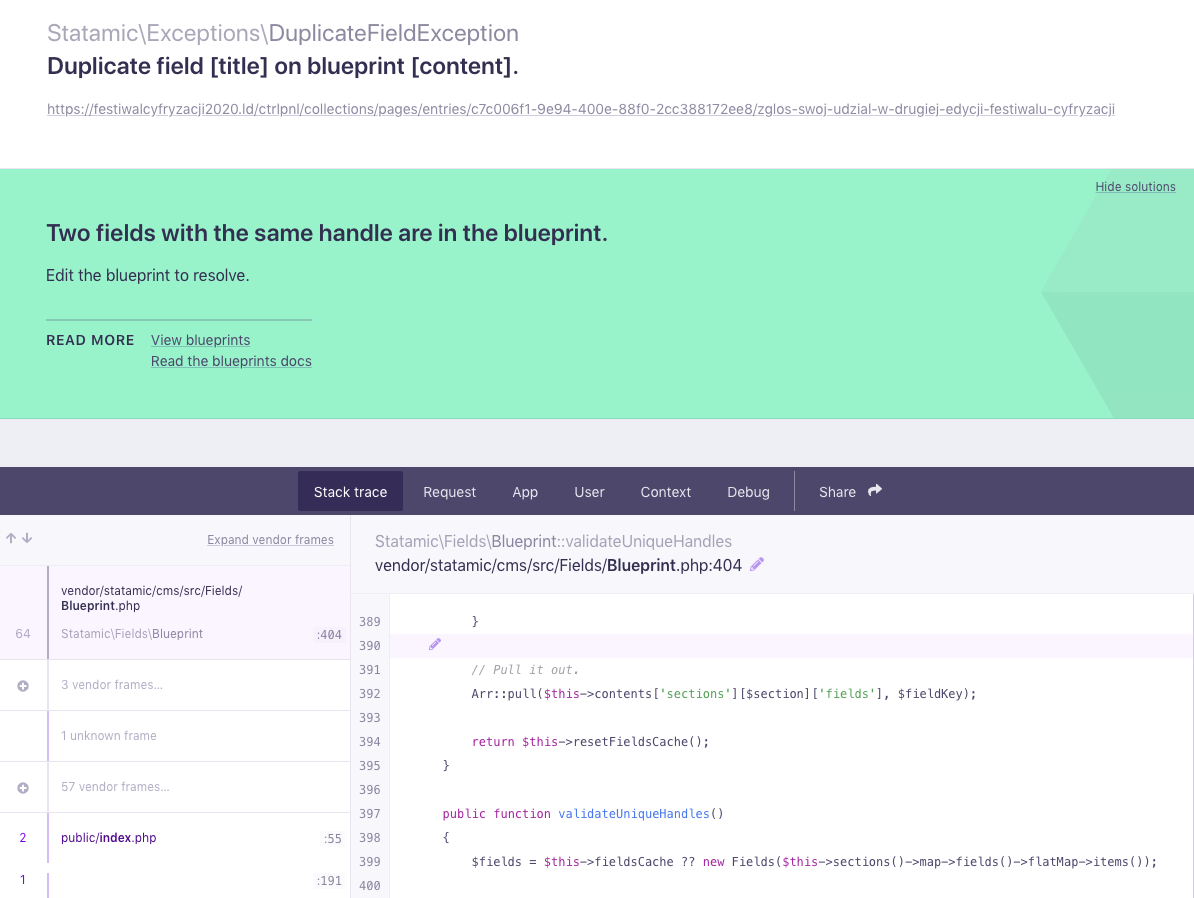Image resolution: width=1194 pixels, height=898 pixels.
Task: Click the share arrow icon next to Share
Action: point(873,491)
